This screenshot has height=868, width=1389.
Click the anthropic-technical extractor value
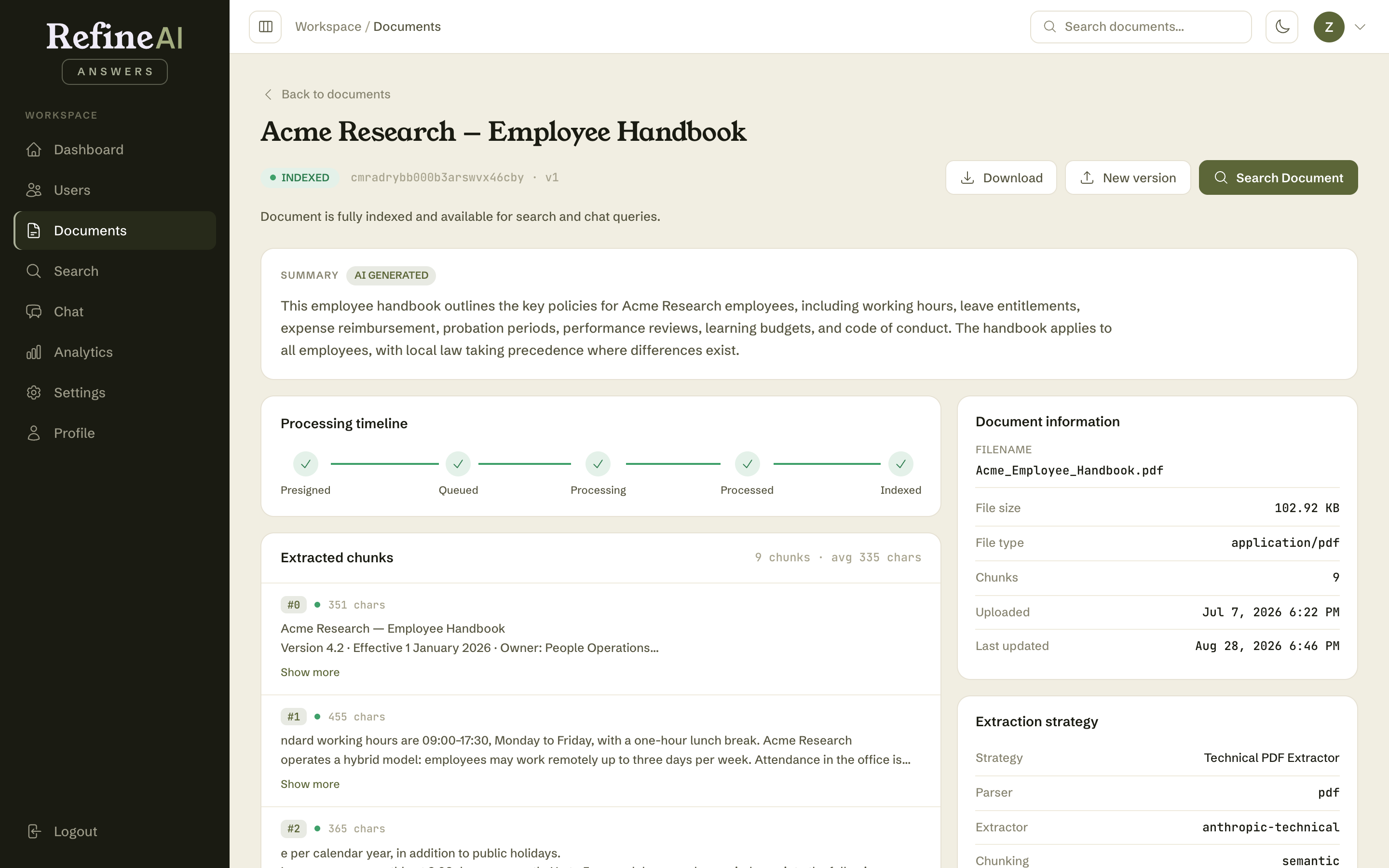point(1271,827)
